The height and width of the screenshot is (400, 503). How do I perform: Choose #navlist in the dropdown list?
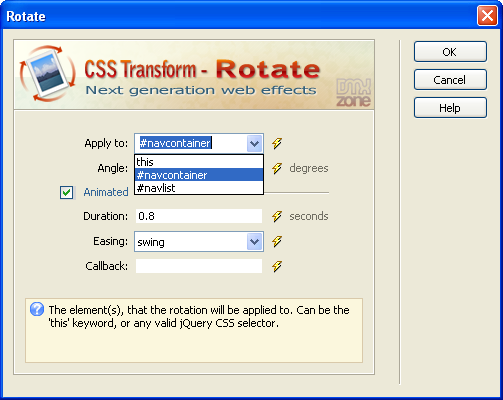click(199, 188)
